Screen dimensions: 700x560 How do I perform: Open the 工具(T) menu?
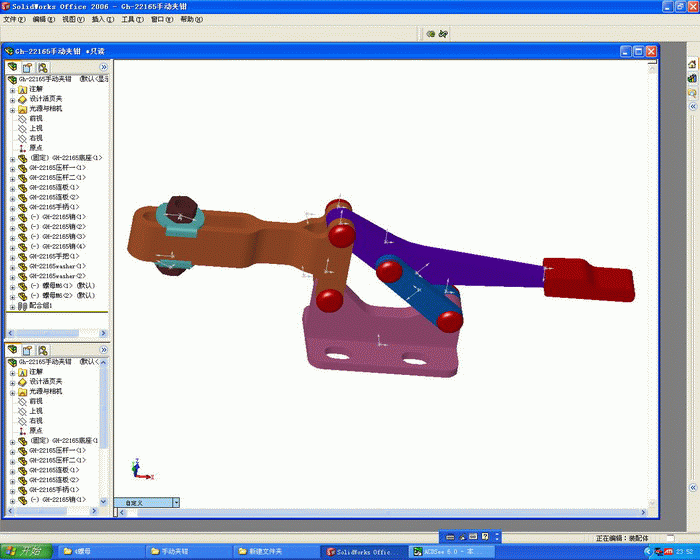[133, 19]
